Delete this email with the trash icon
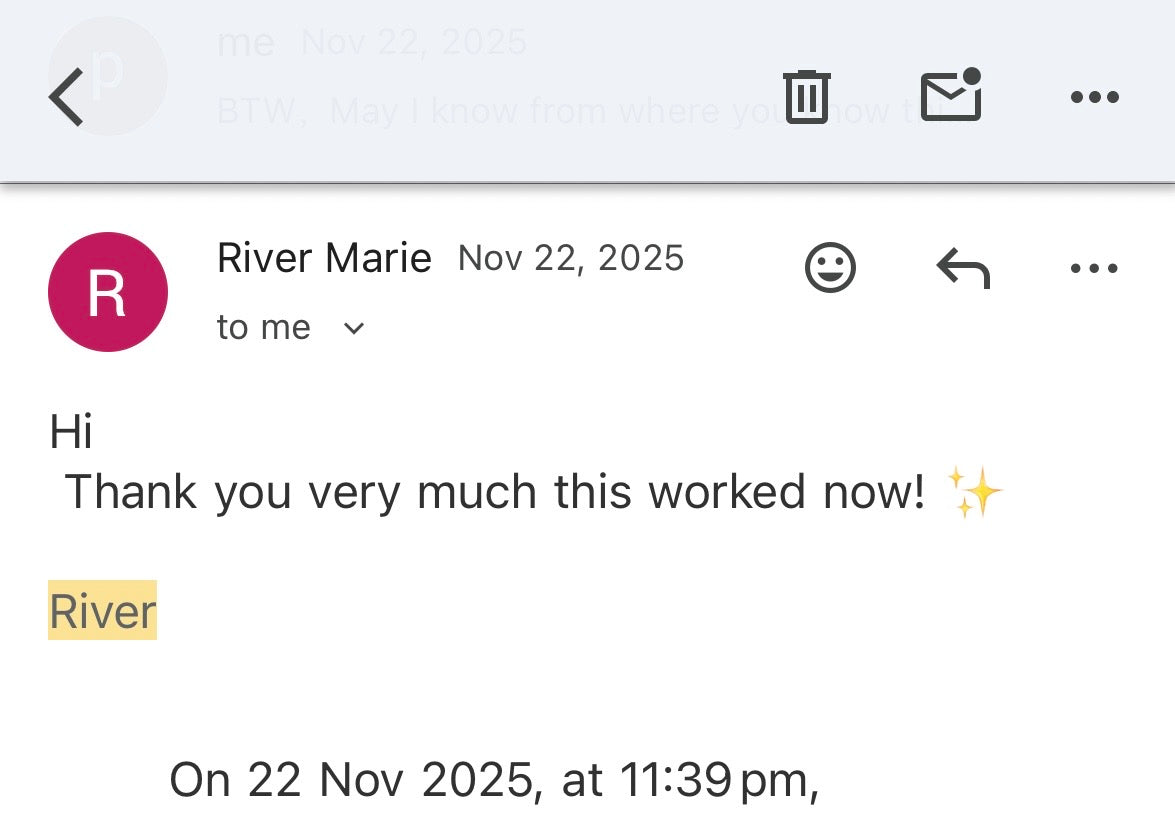The height and width of the screenshot is (817, 1175). [x=806, y=97]
